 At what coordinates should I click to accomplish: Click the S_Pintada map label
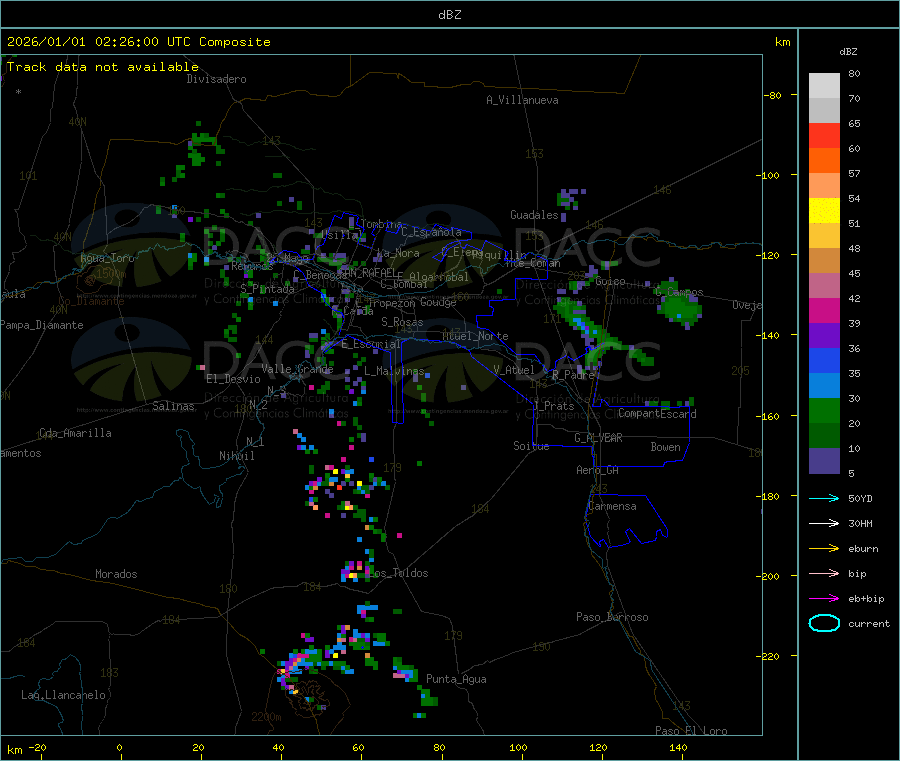coord(267,289)
